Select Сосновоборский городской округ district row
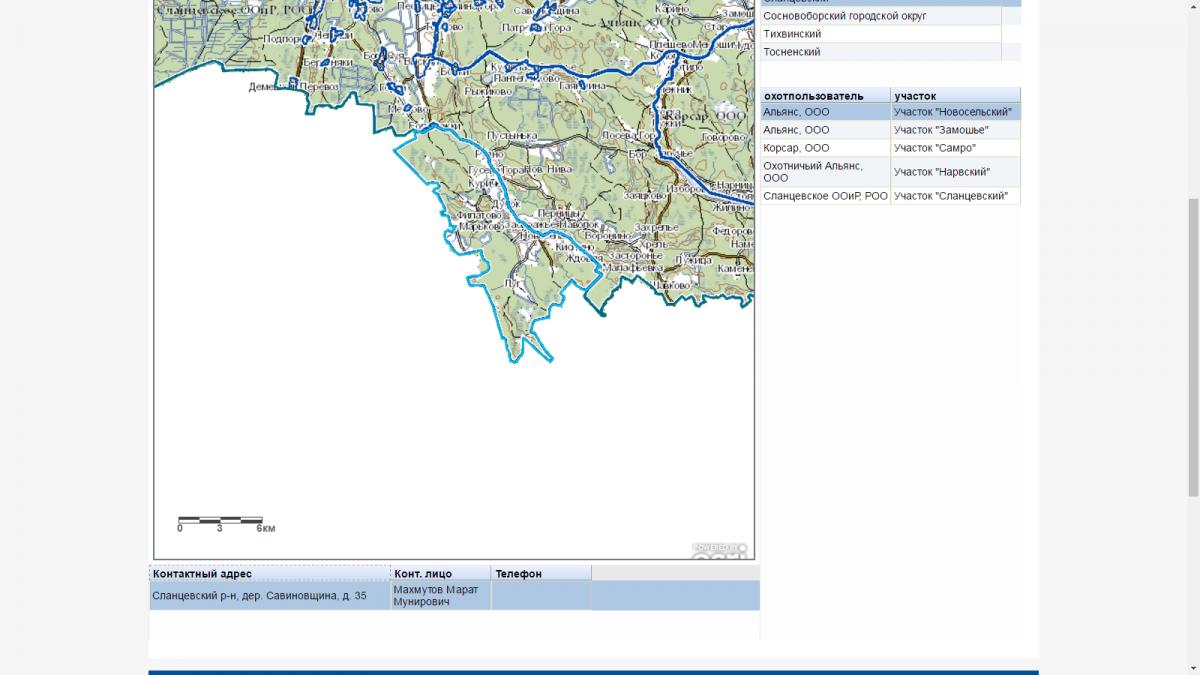Image resolution: width=1200 pixels, height=675 pixels. coord(880,16)
